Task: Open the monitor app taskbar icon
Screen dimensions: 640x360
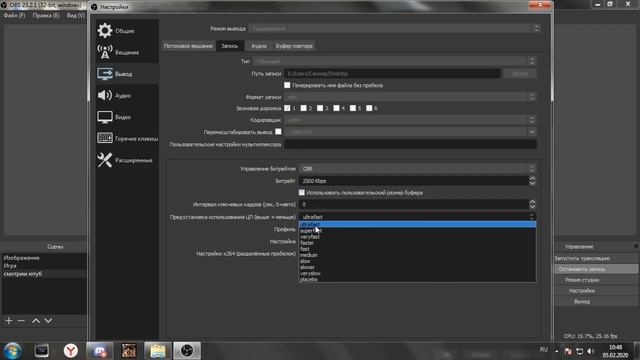Action: point(42,351)
